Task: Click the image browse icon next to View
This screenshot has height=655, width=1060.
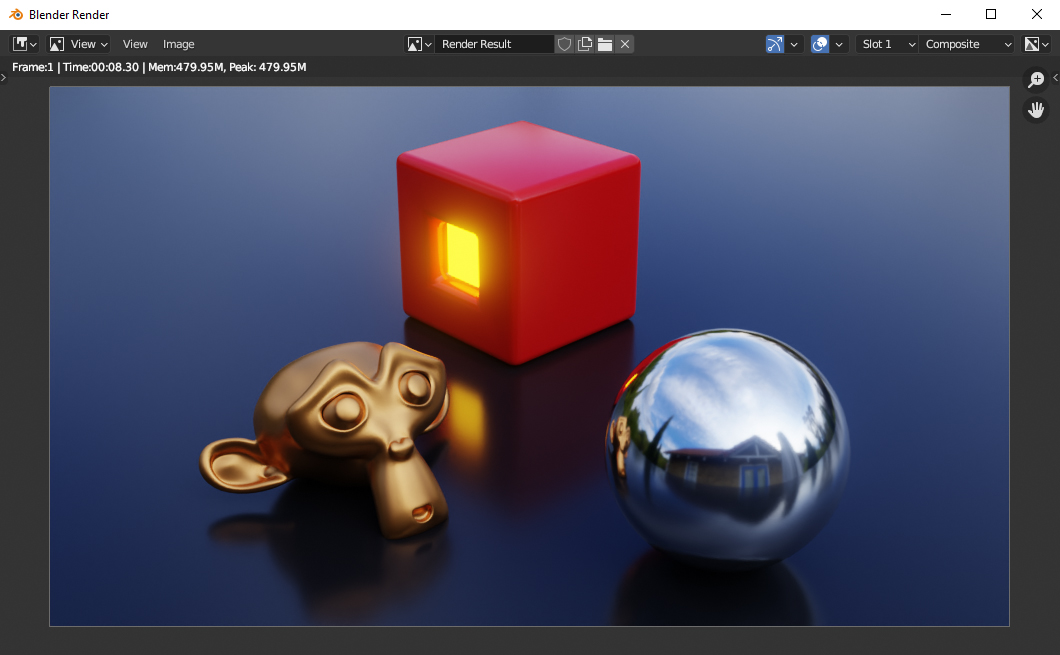Action: point(57,43)
